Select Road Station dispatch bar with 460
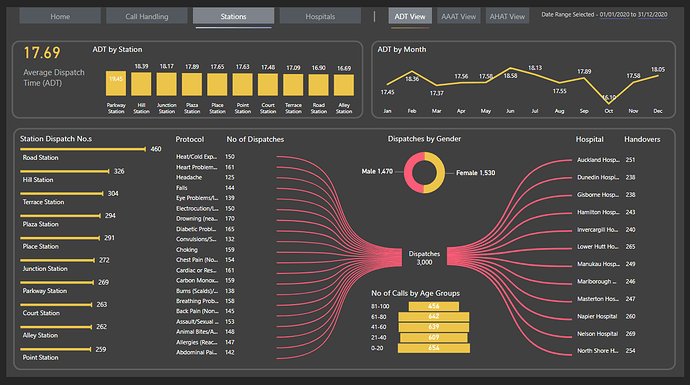Viewport: 690px width, 385px height. [83, 149]
